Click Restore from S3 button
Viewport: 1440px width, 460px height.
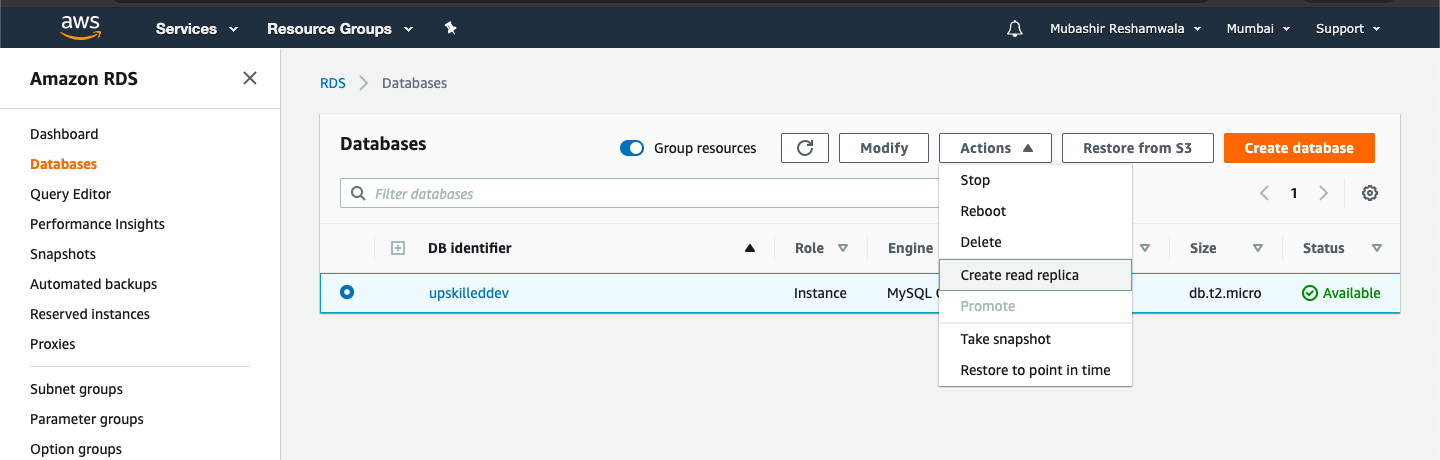tap(1138, 148)
